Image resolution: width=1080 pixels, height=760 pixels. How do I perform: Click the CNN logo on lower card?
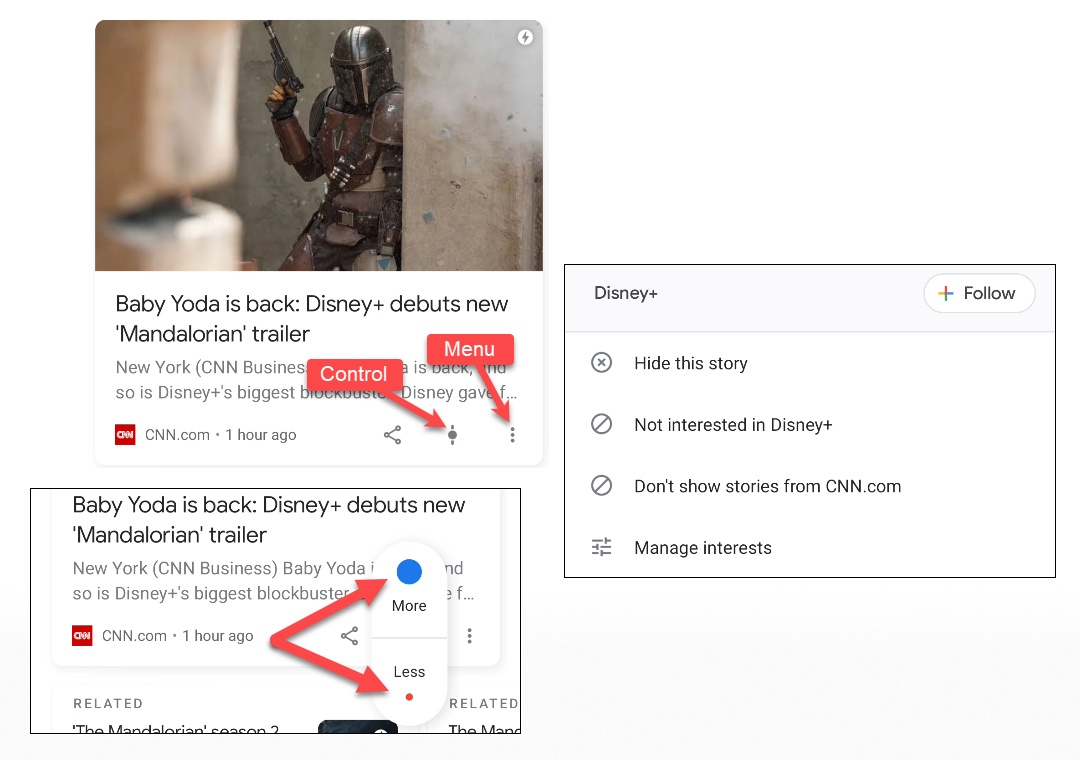tap(82, 636)
